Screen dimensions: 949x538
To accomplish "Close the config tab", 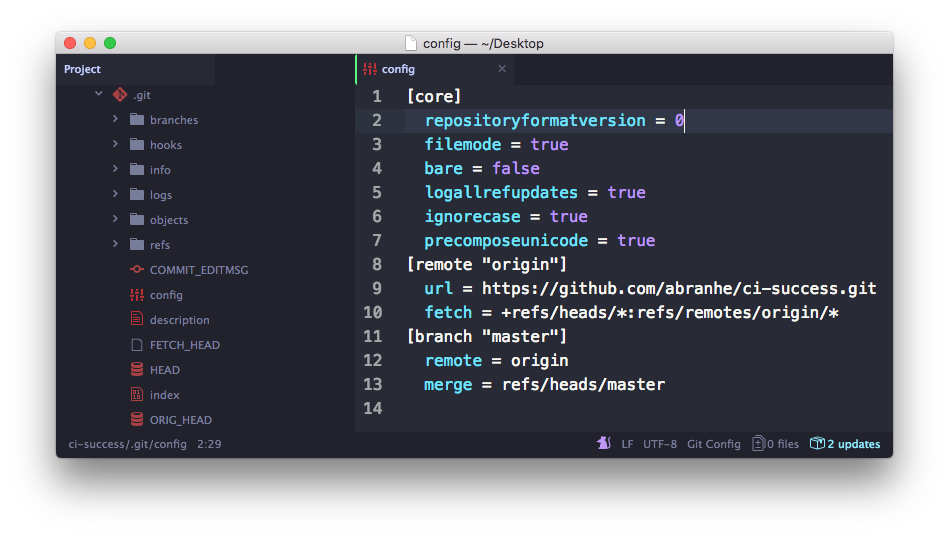I will tap(502, 68).
